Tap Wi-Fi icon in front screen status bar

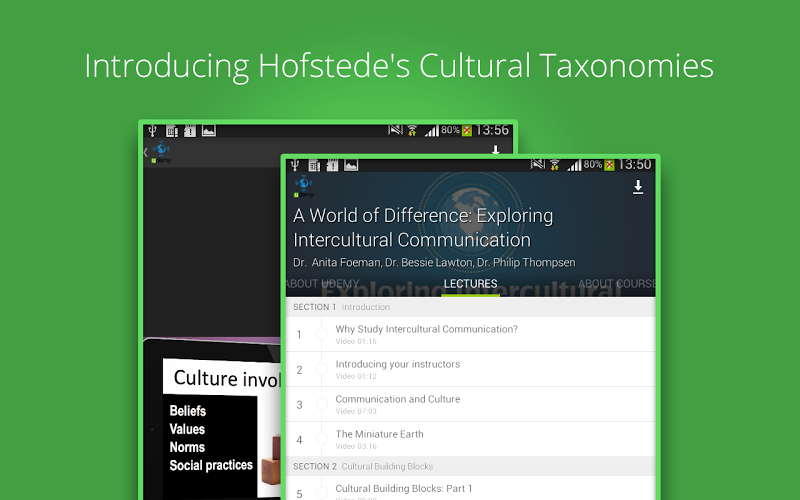pyautogui.click(x=555, y=165)
